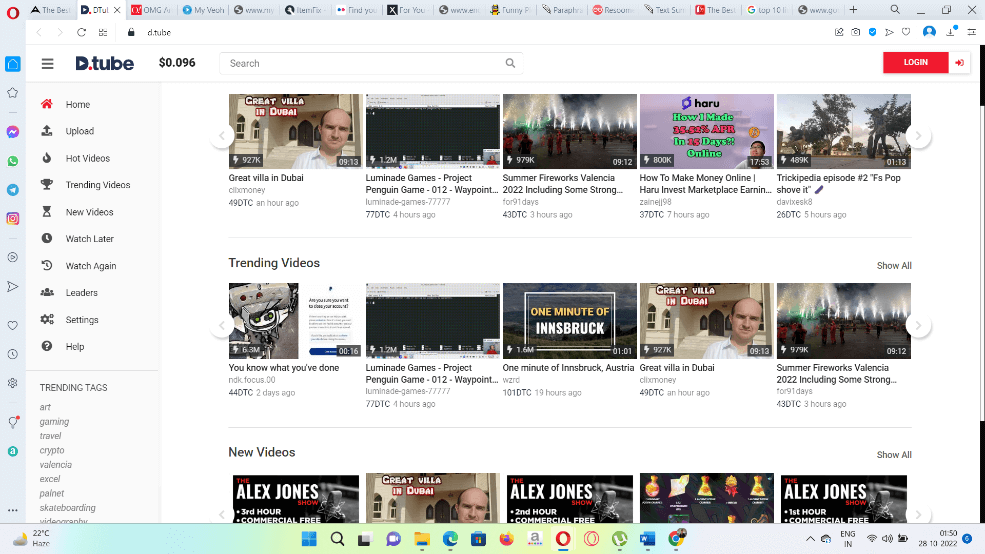This screenshot has width=985, height=554.
Task: Open the hamburger menu beside the D.tube logo
Action: point(48,63)
